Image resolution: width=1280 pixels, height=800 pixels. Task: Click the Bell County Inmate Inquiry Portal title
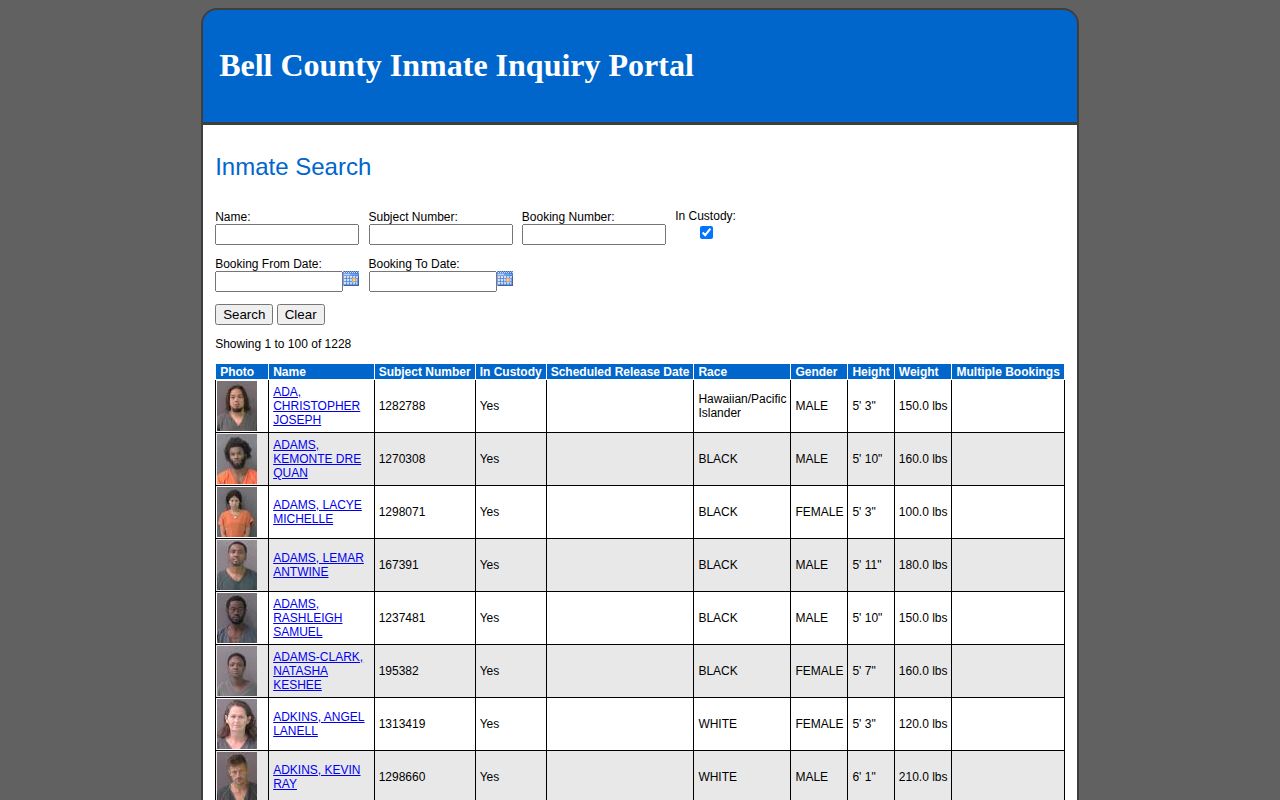coord(456,66)
